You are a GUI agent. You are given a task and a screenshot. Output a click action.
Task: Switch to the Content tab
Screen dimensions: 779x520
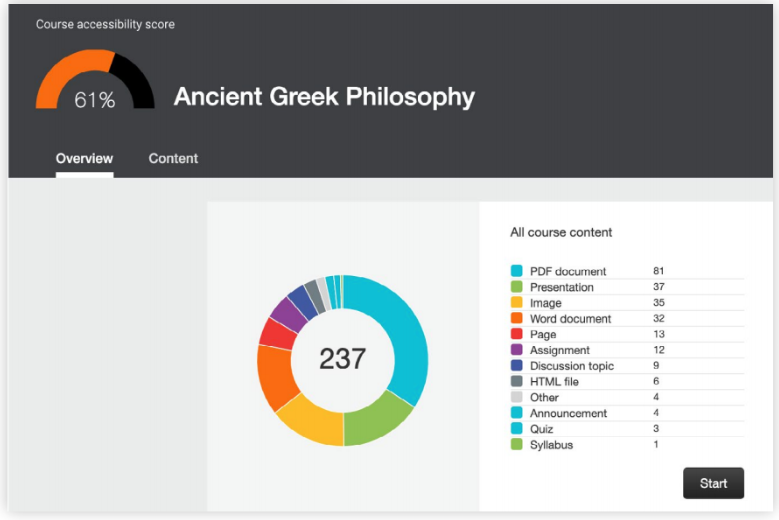pos(173,158)
